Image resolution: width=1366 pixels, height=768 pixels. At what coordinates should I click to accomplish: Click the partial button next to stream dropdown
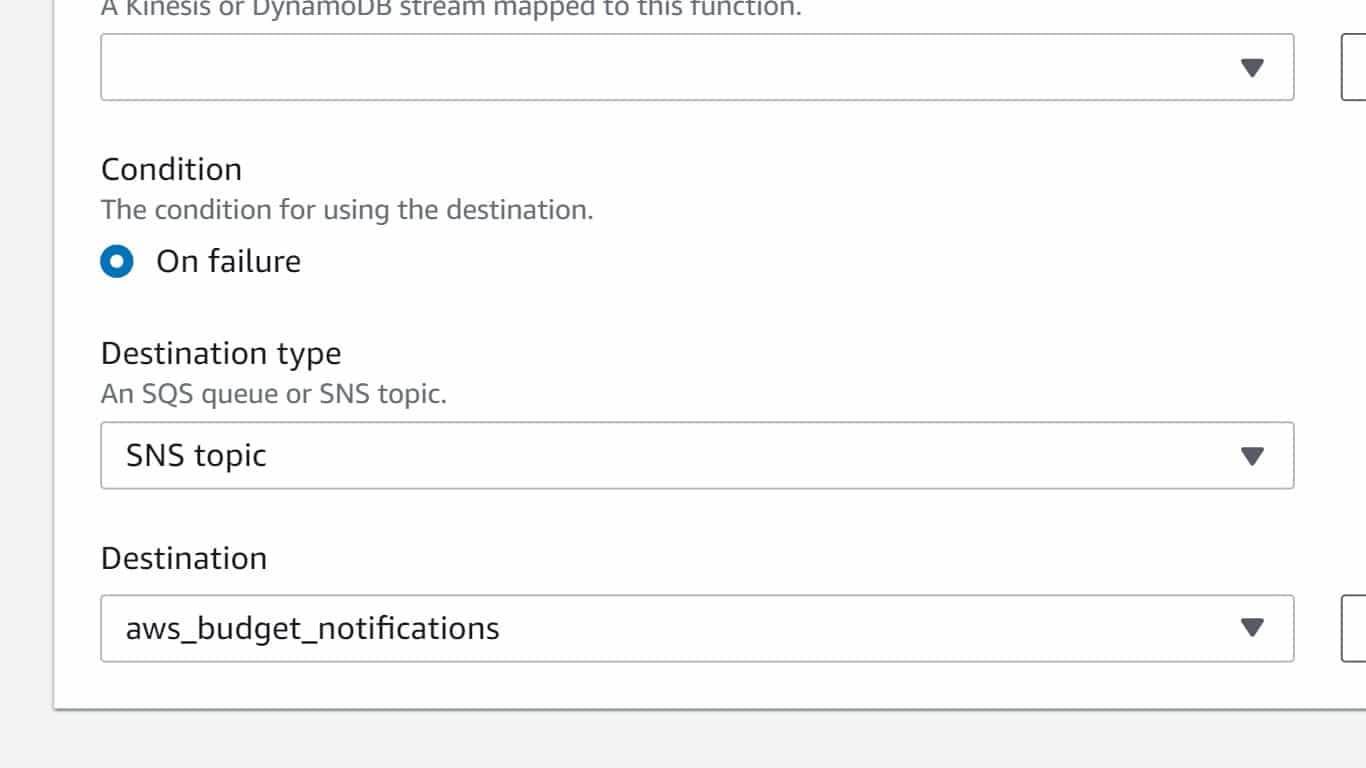[x=1353, y=67]
